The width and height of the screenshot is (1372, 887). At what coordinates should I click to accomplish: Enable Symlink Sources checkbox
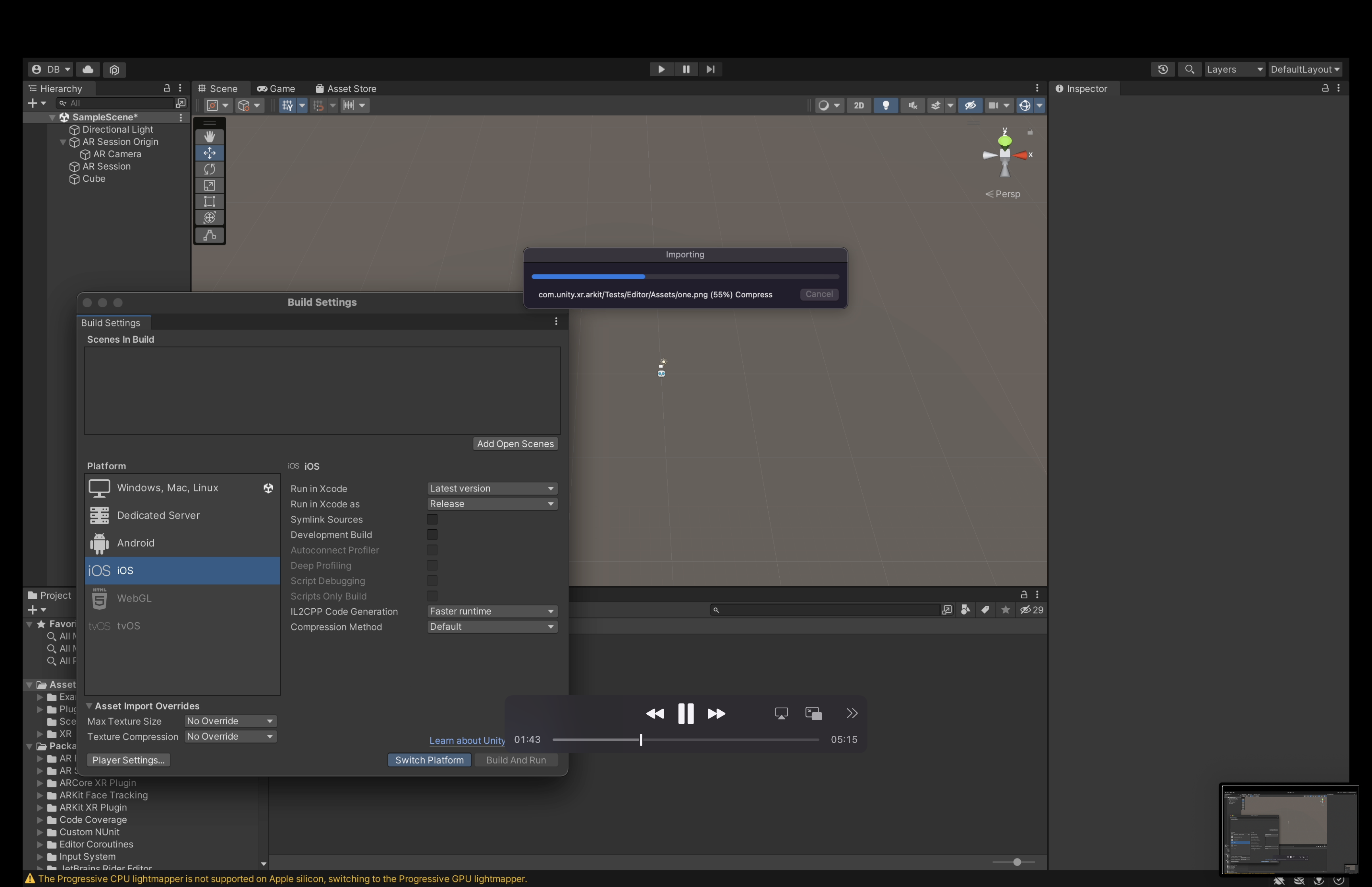432,519
